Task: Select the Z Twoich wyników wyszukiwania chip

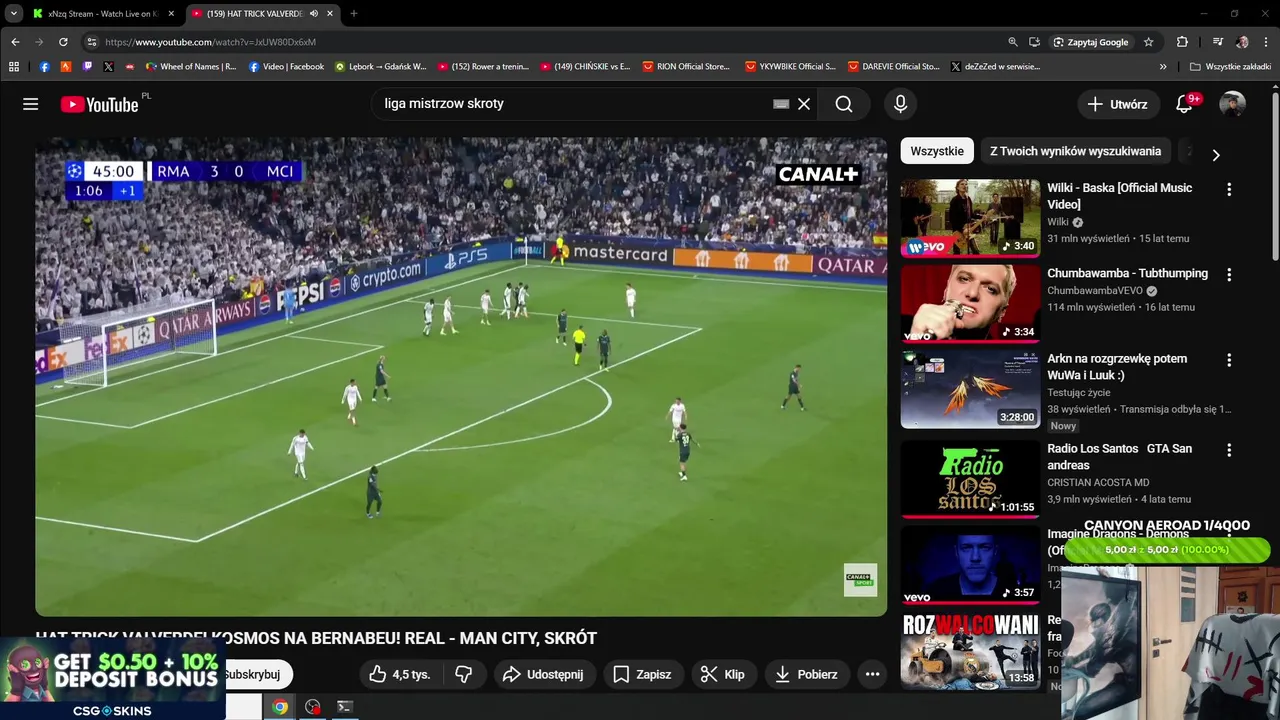Action: click(x=1075, y=151)
